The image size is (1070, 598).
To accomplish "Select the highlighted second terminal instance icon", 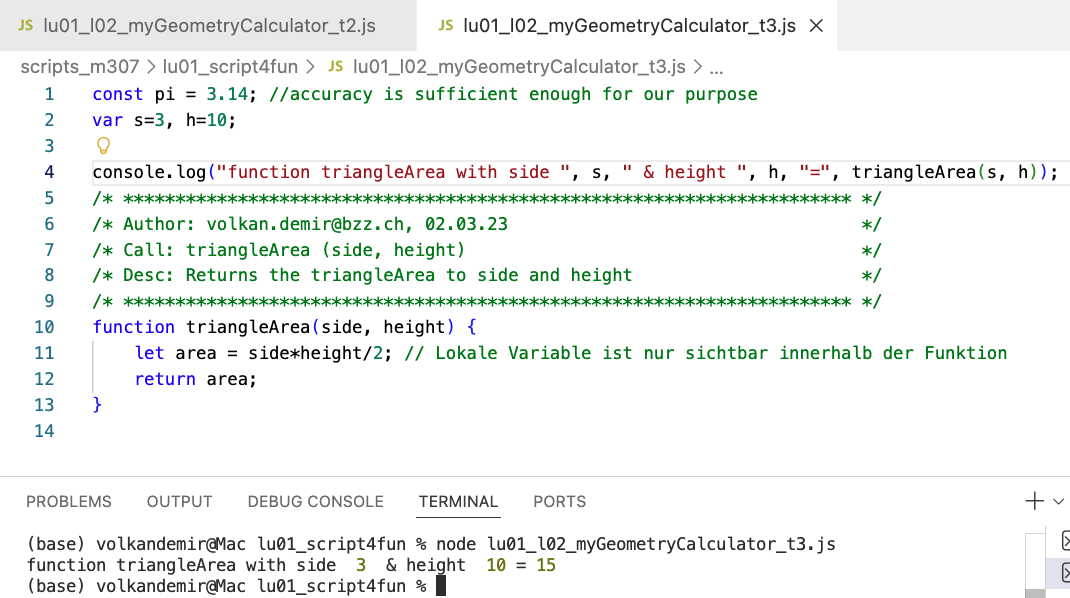I will click(x=1063, y=572).
